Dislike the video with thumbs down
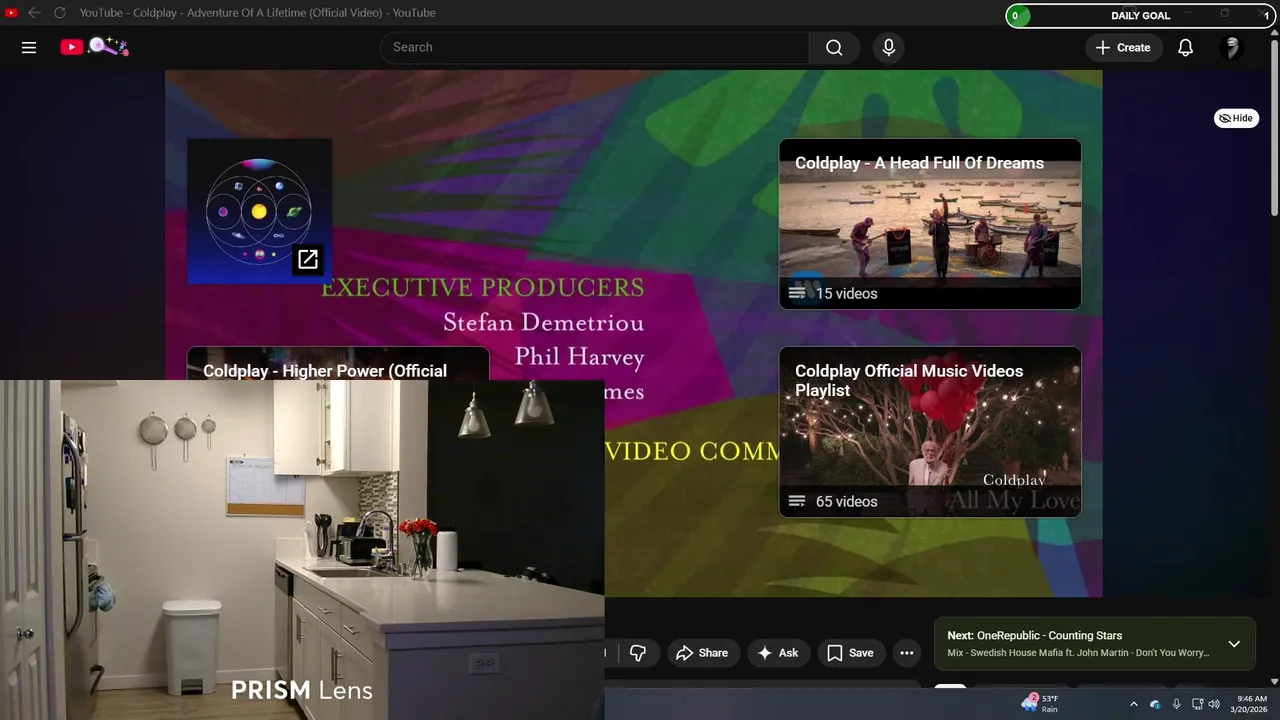The image size is (1280, 720). (638, 653)
